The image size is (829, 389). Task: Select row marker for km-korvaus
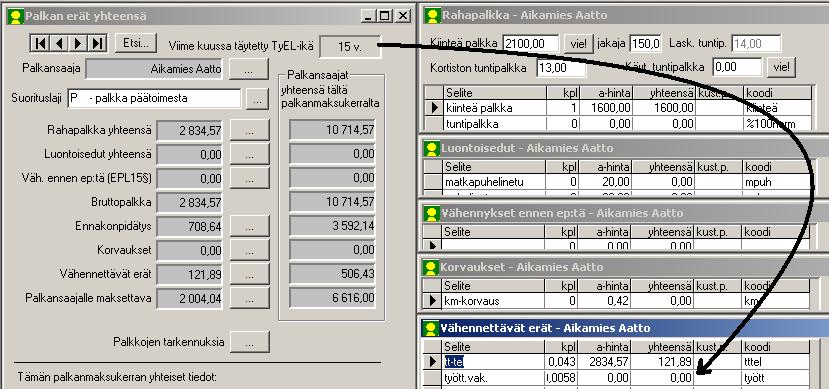click(434, 301)
